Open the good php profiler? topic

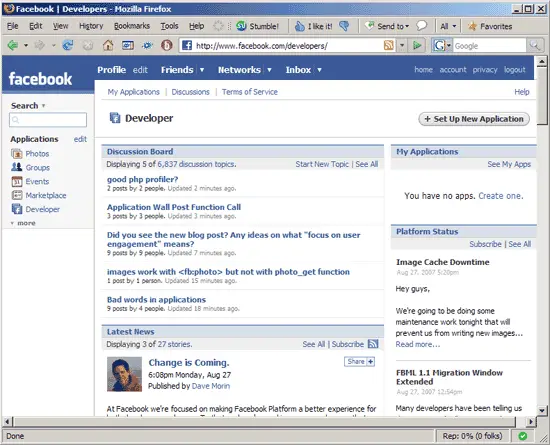tap(142, 179)
